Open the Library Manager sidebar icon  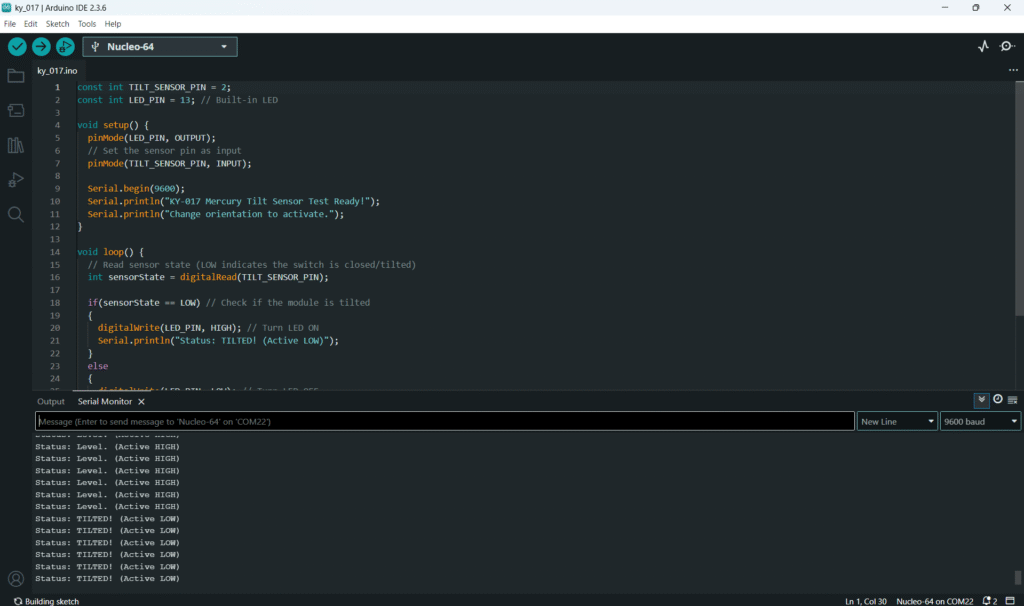(x=16, y=145)
